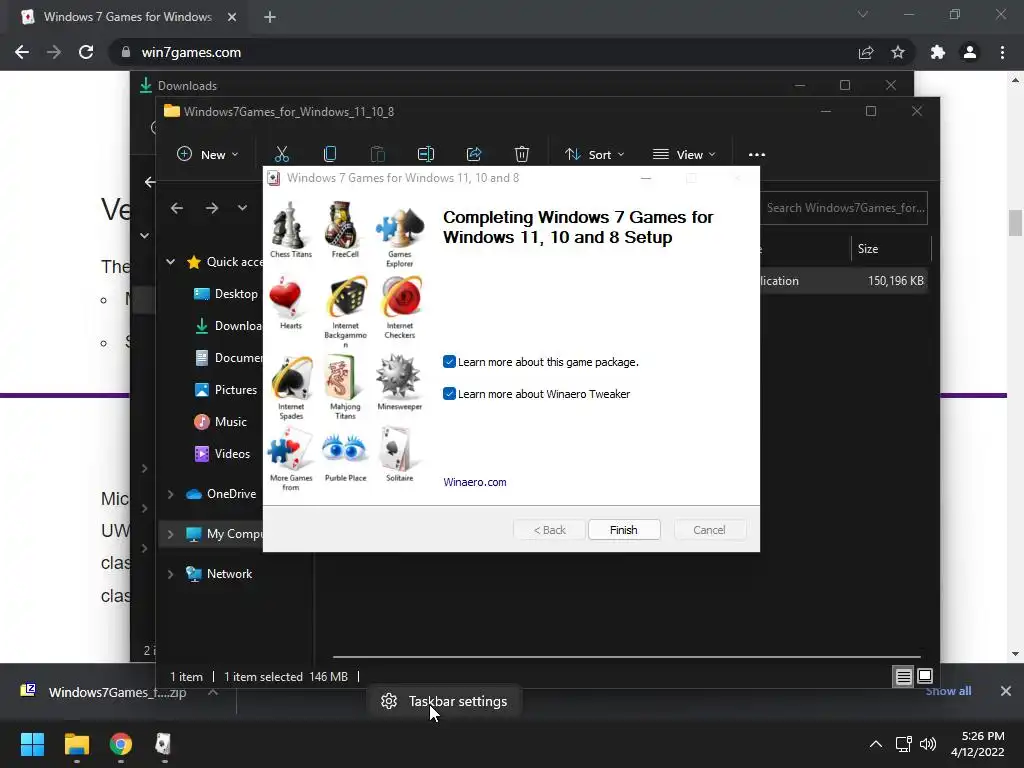Click the Back button in setup
Image resolution: width=1024 pixels, height=768 pixels.
click(x=549, y=530)
